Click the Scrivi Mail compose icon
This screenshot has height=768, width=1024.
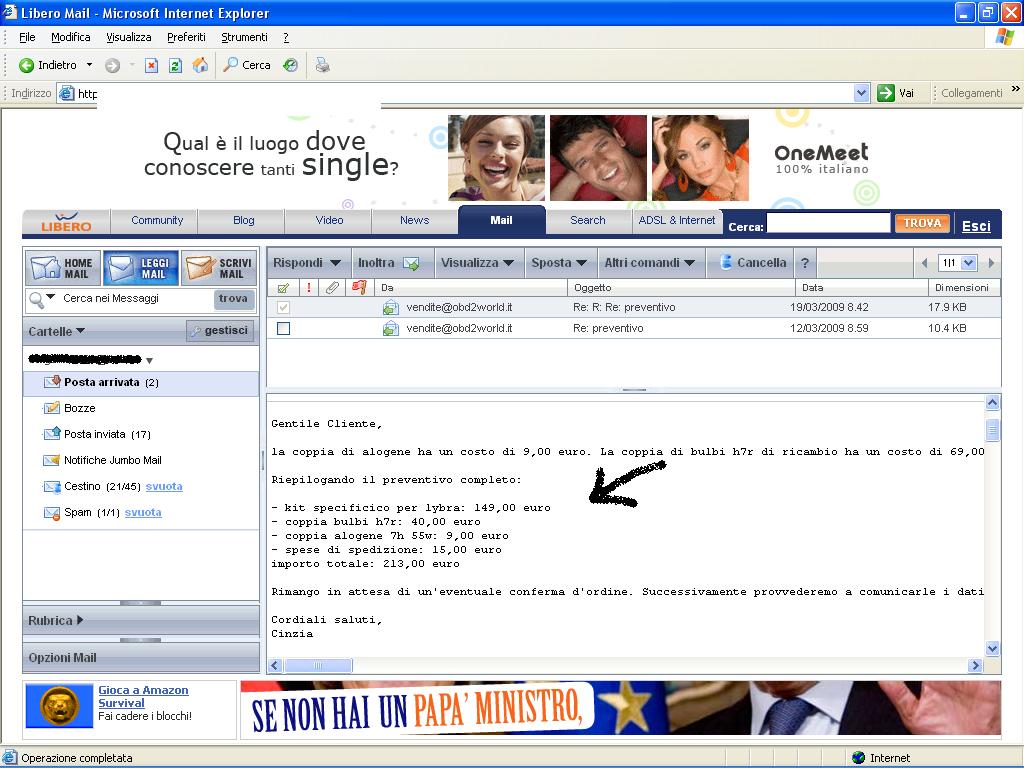(x=200, y=268)
